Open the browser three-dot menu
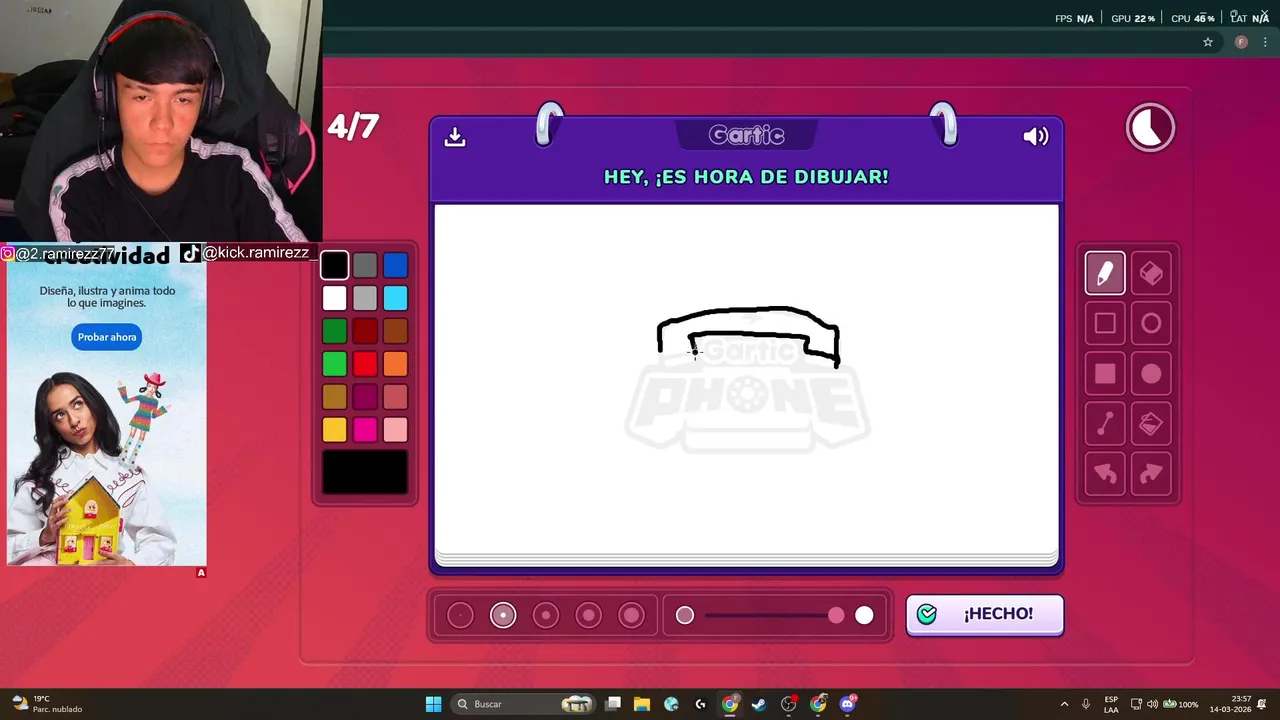 [x=1265, y=42]
